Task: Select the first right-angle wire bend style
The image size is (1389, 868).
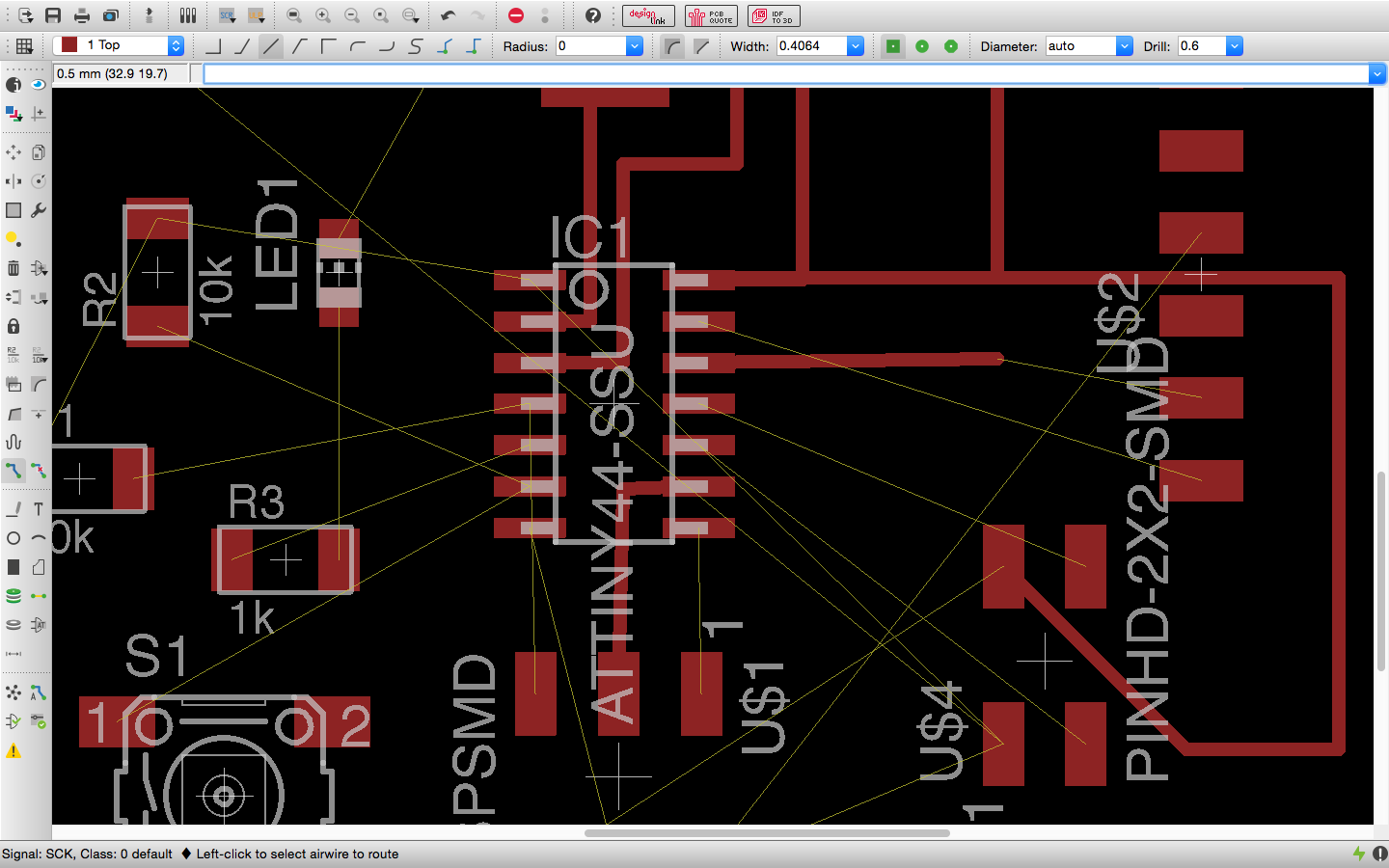Action: [x=213, y=45]
